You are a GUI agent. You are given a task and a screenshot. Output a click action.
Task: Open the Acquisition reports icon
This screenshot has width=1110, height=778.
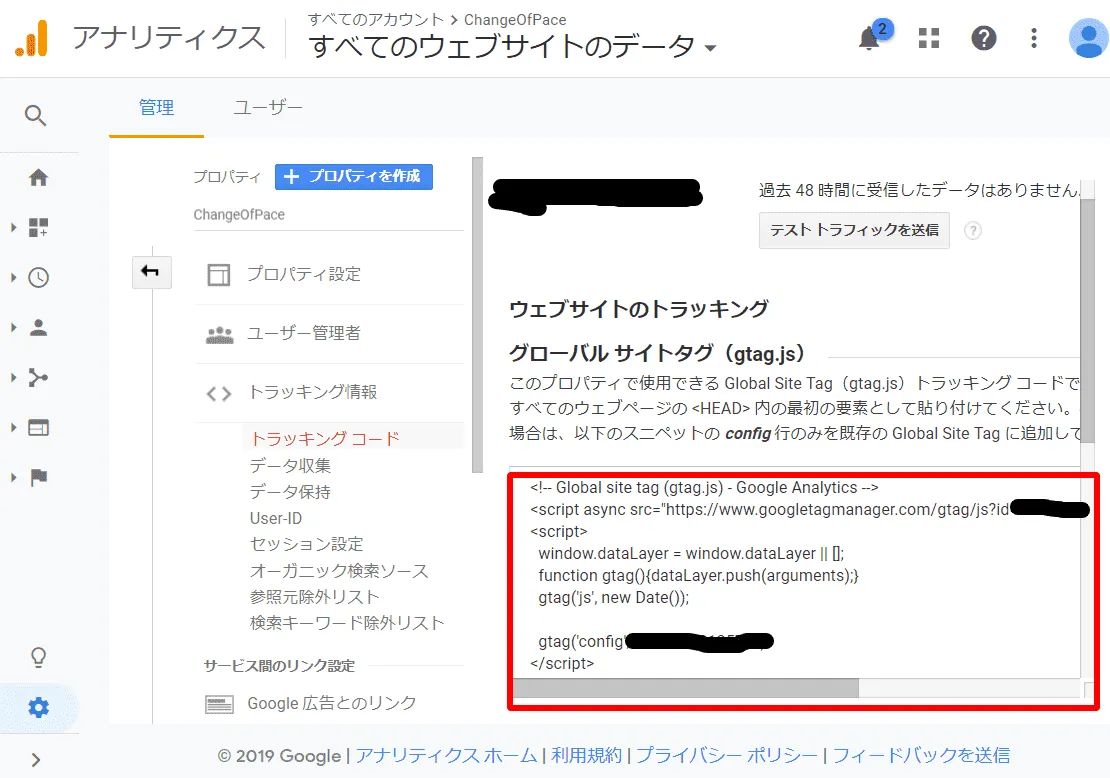click(x=38, y=377)
